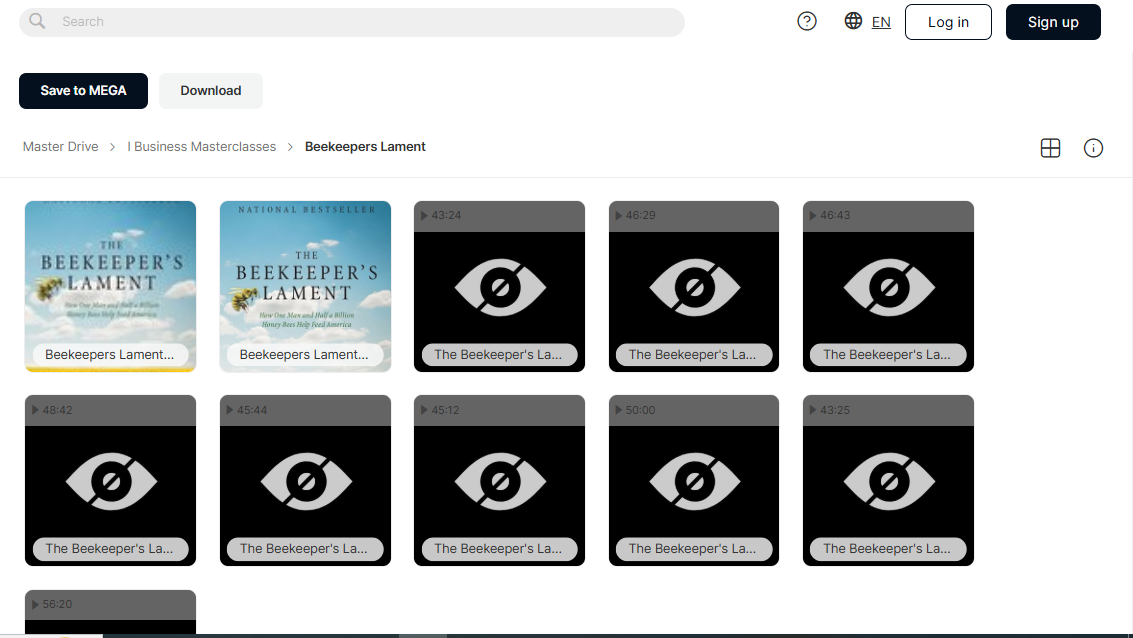The image size is (1133, 638).
Task: Click the magnifier icon in the search bar
Action: (x=37, y=22)
